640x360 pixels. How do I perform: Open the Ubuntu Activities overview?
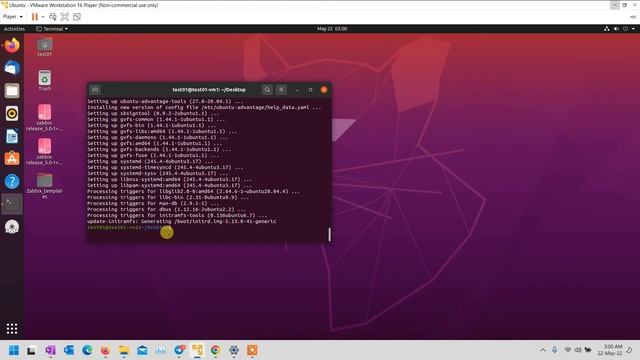tap(14, 29)
